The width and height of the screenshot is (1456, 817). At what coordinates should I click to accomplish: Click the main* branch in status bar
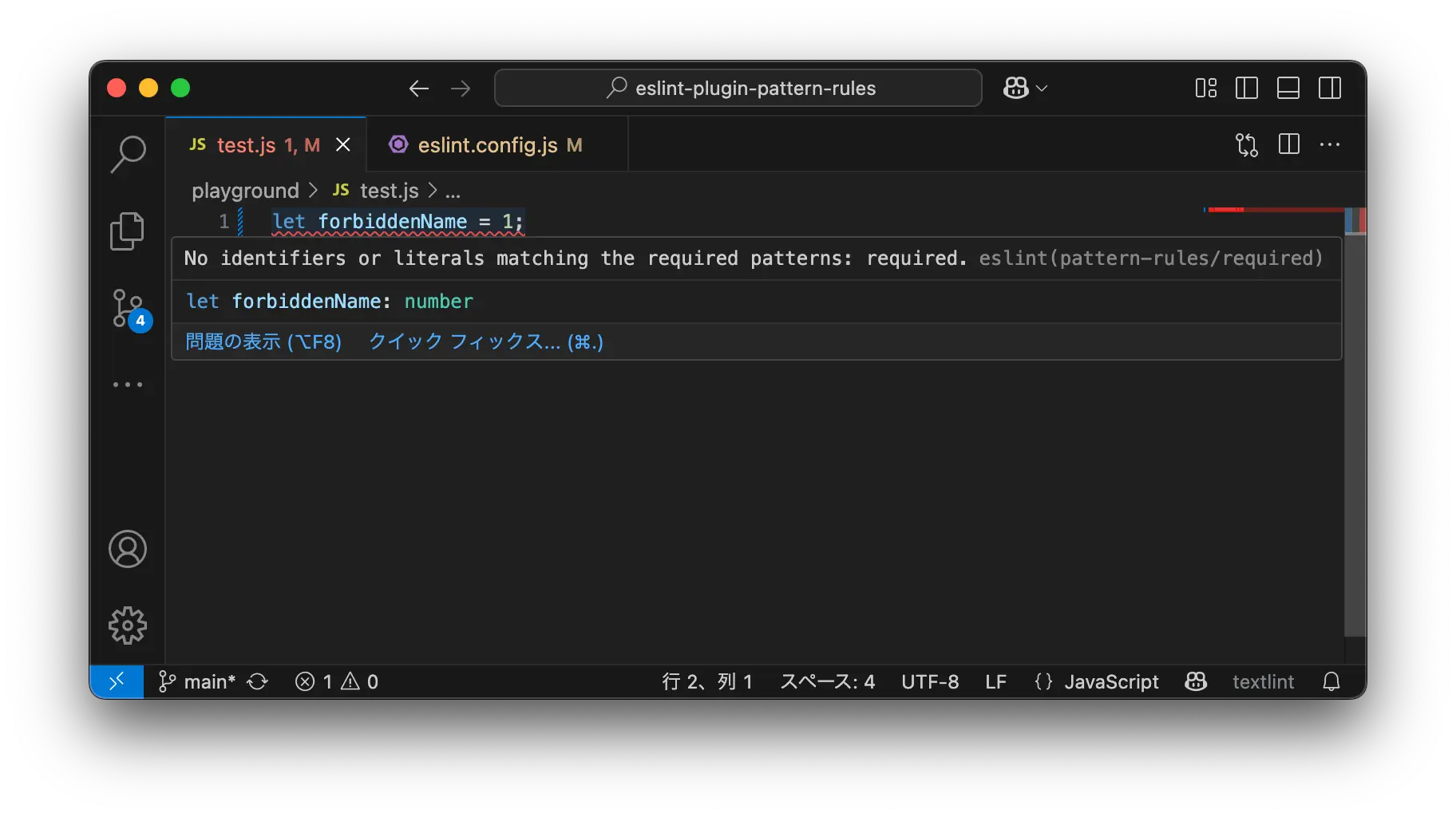pyautogui.click(x=197, y=681)
